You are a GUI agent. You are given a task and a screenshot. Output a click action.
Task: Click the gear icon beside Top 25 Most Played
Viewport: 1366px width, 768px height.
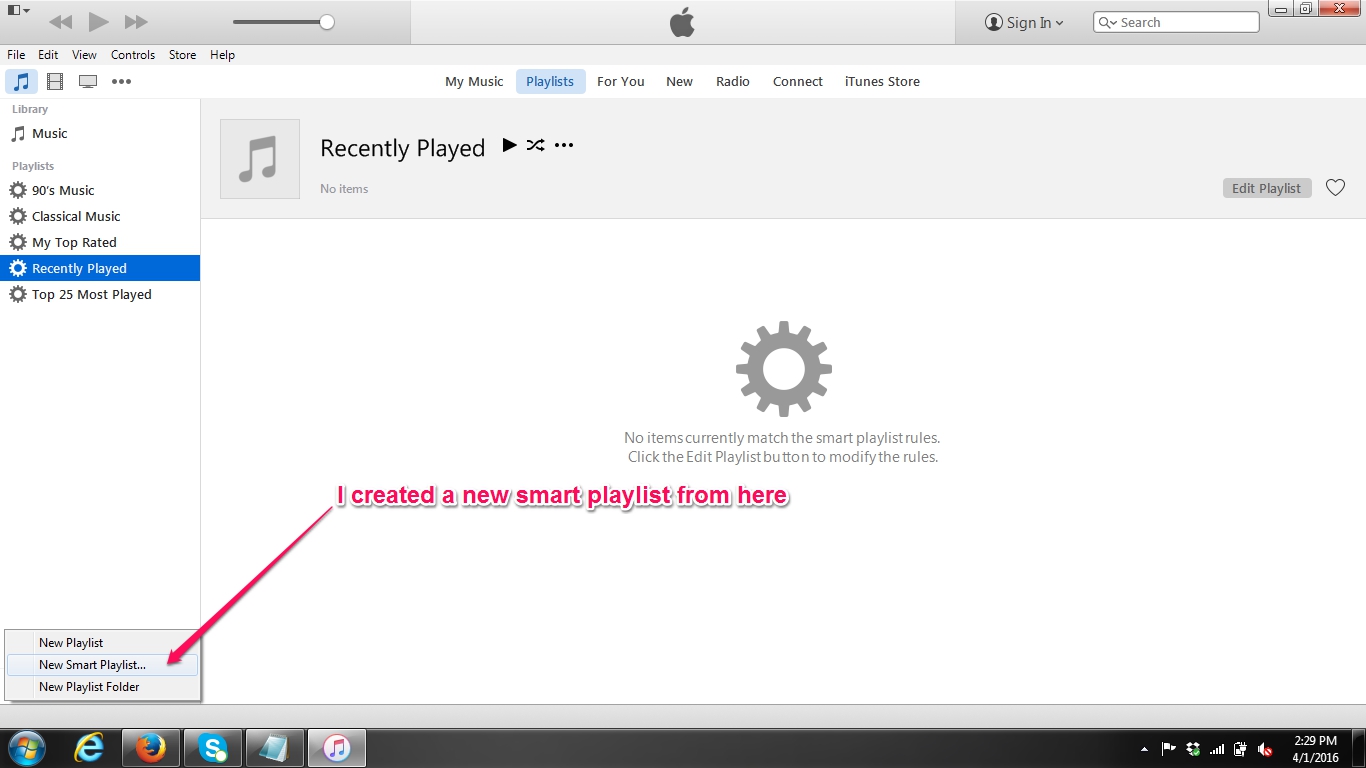[x=18, y=294]
